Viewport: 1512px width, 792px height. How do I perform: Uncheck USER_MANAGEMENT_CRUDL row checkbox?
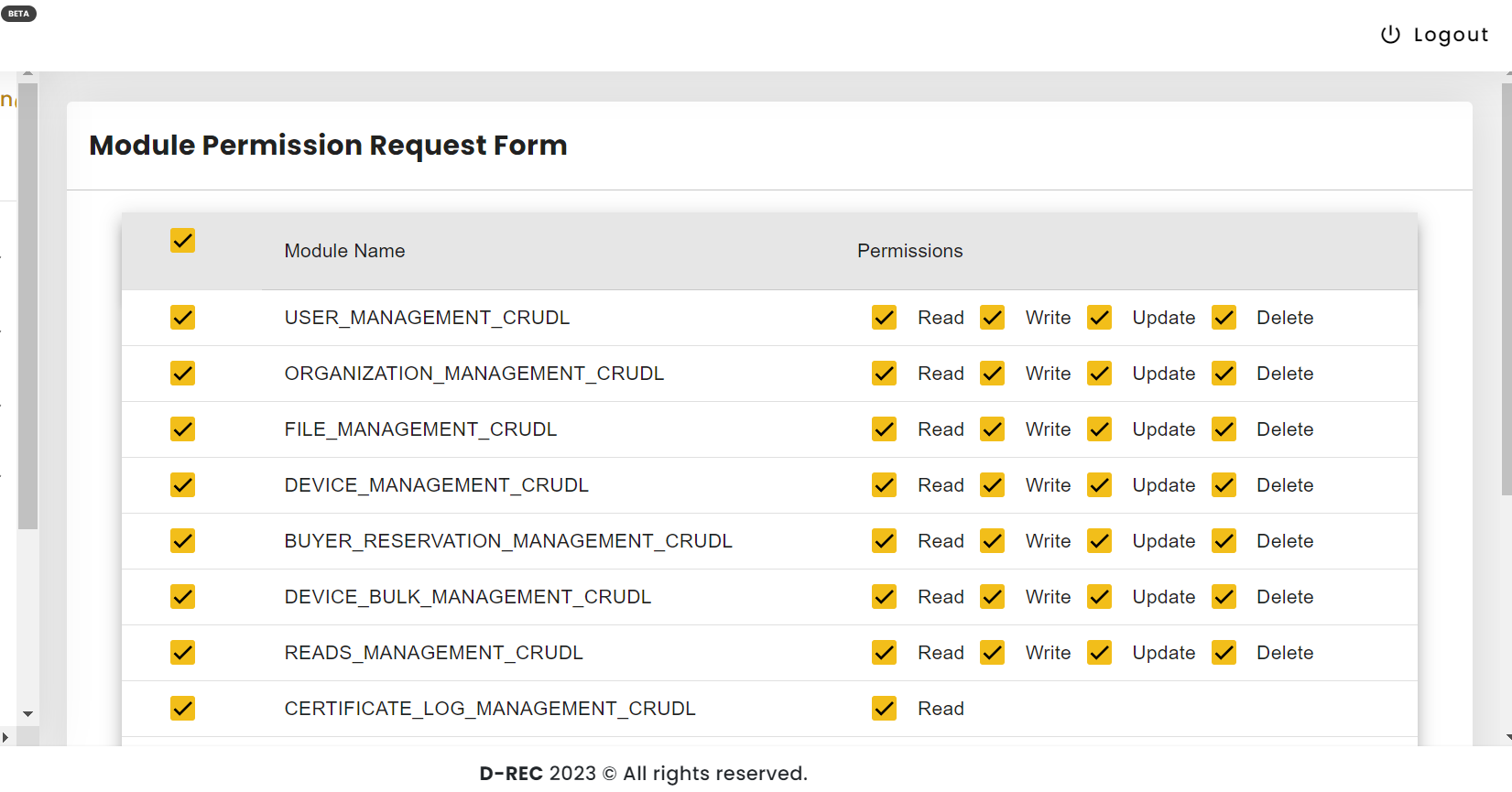tap(182, 318)
